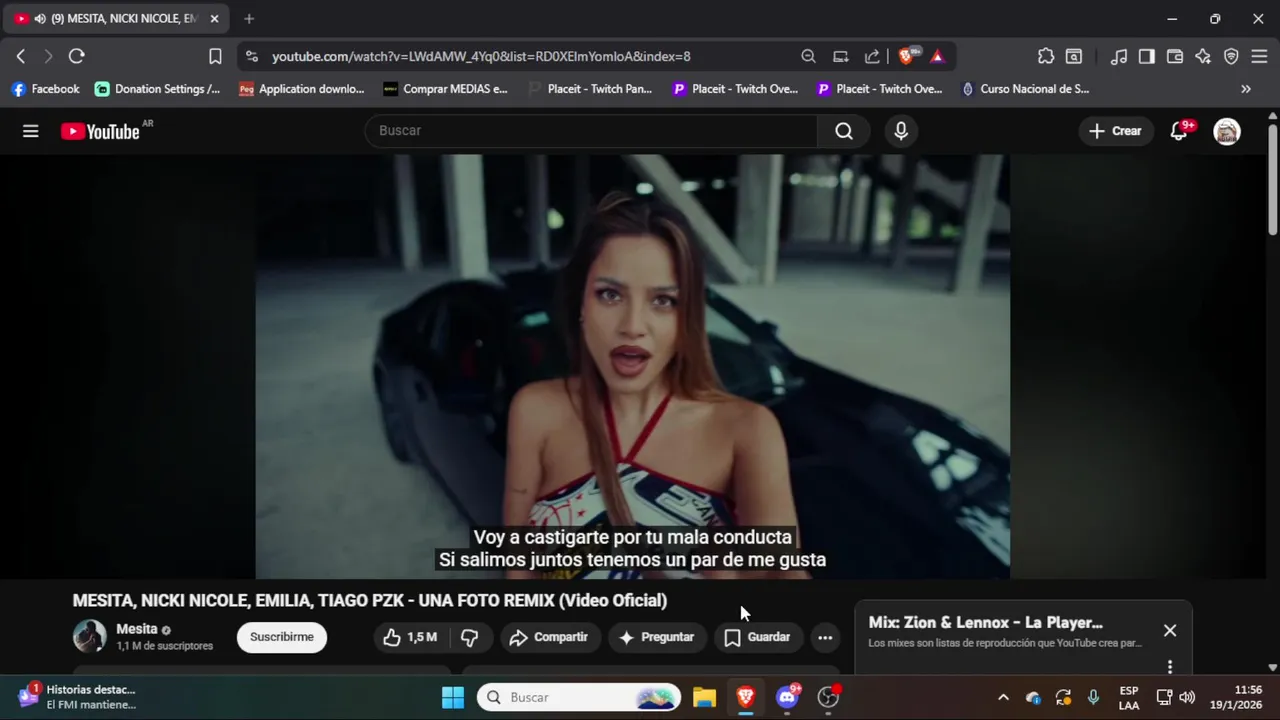Open Brave Wallet icon
This screenshot has height=720, width=1280.
1175,56
